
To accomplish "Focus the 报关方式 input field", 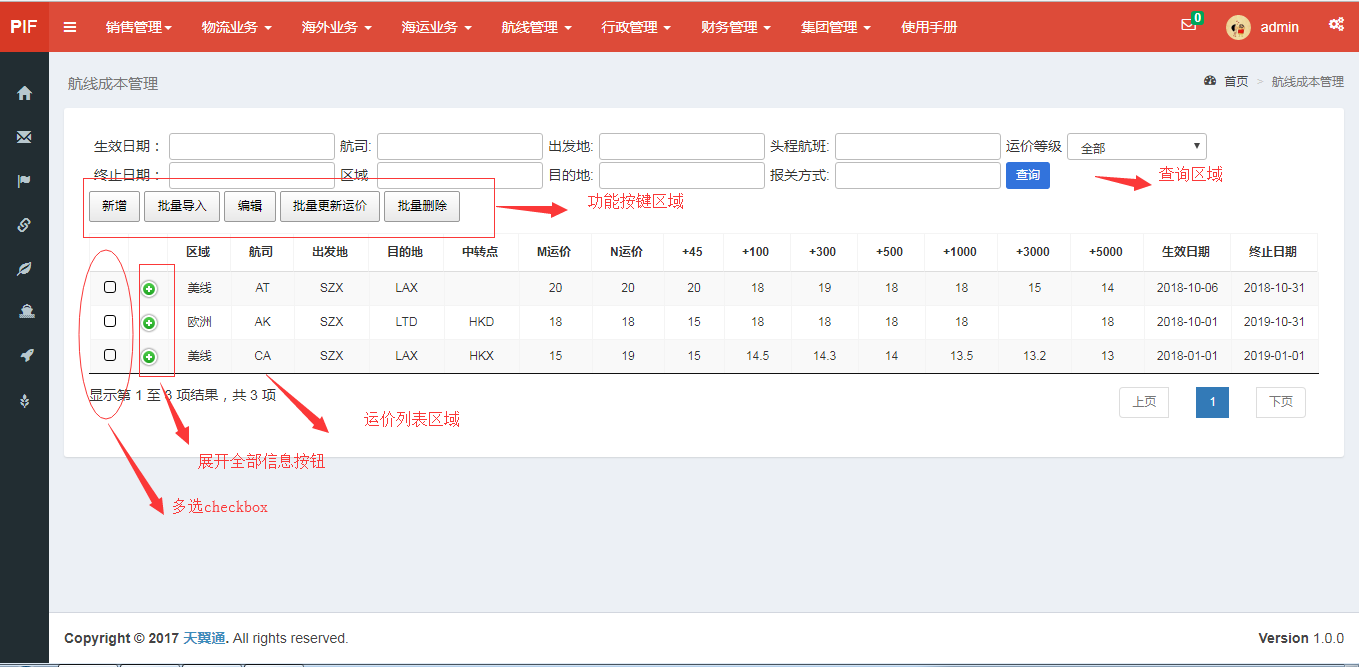I will [918, 175].
